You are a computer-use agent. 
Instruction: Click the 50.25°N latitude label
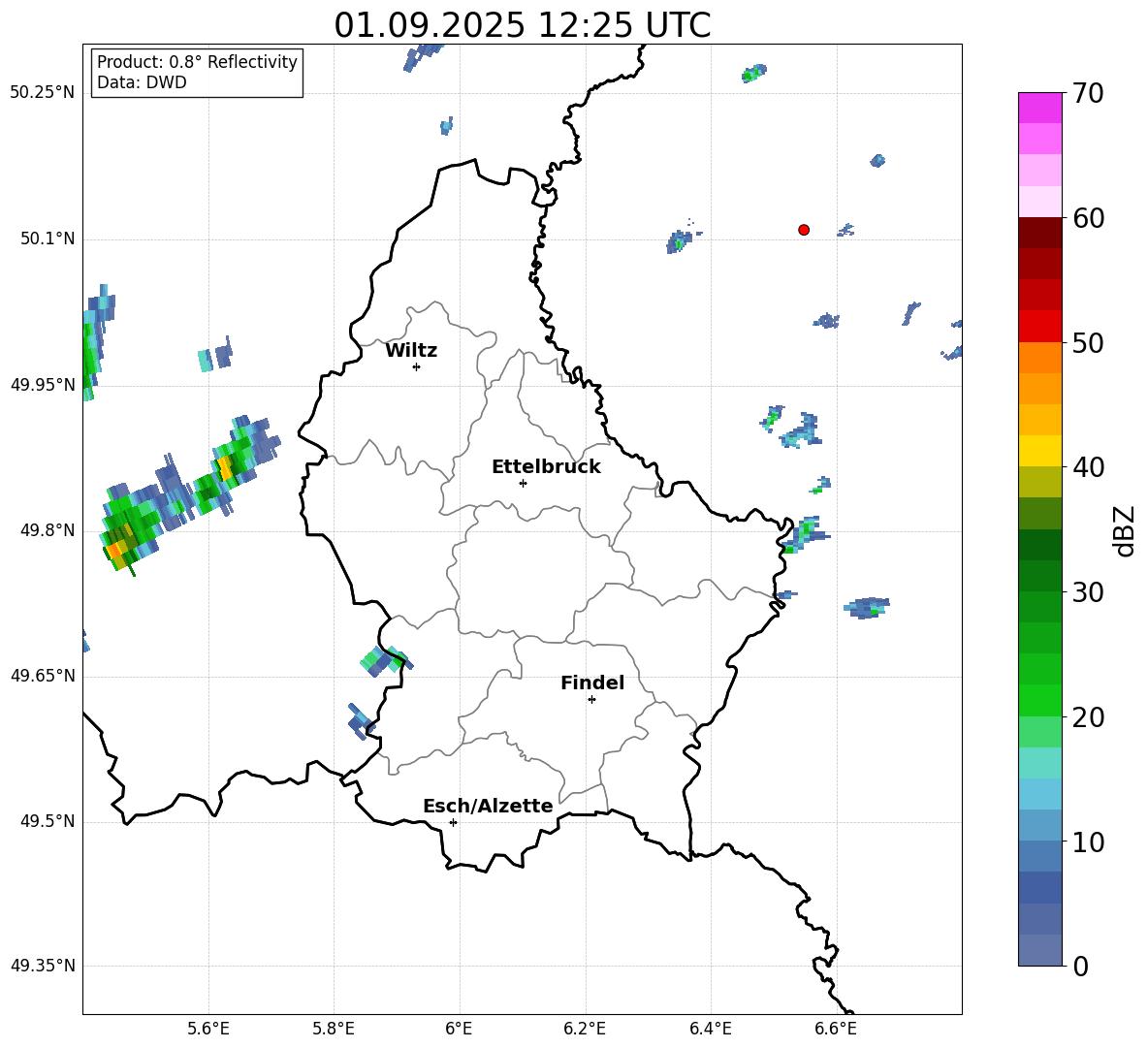point(42,93)
